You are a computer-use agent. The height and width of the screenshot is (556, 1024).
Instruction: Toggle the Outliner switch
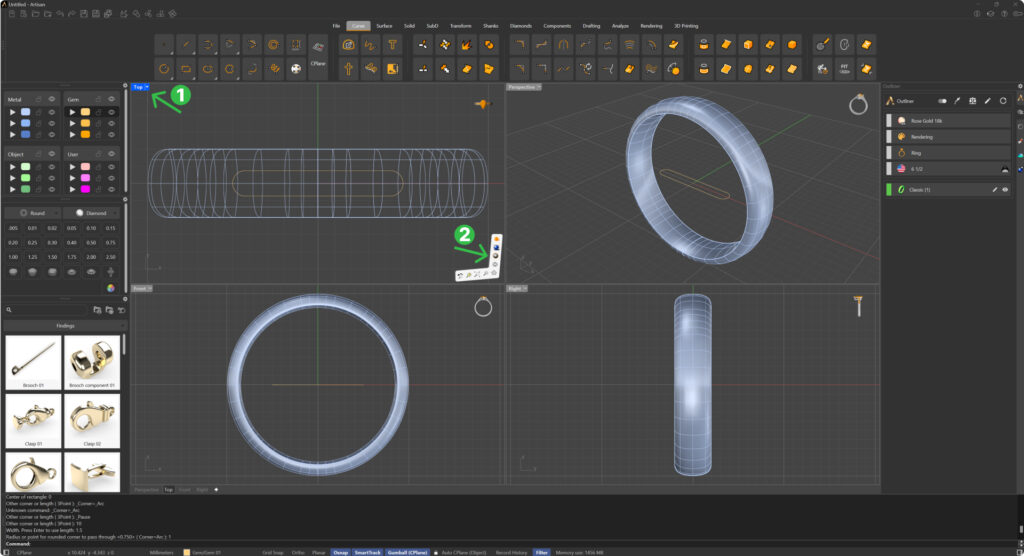tap(941, 101)
